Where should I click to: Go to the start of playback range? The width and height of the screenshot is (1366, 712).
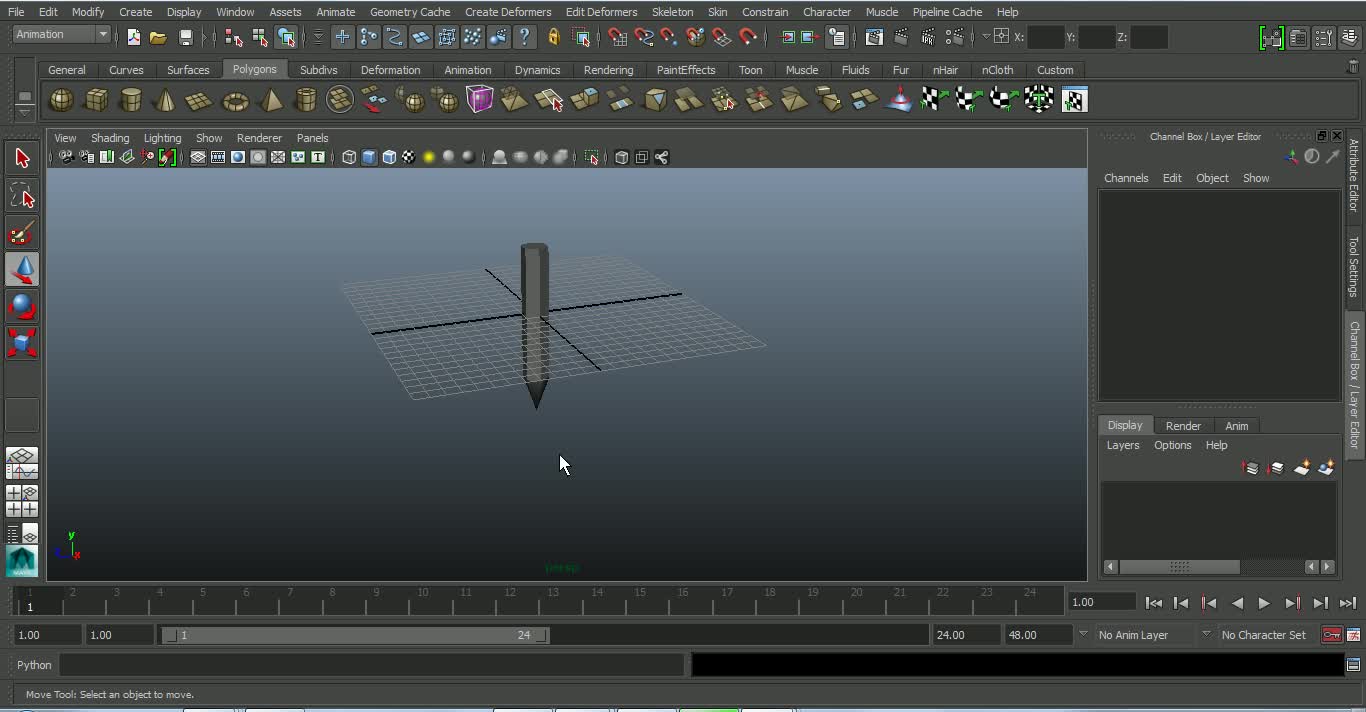(x=1153, y=603)
